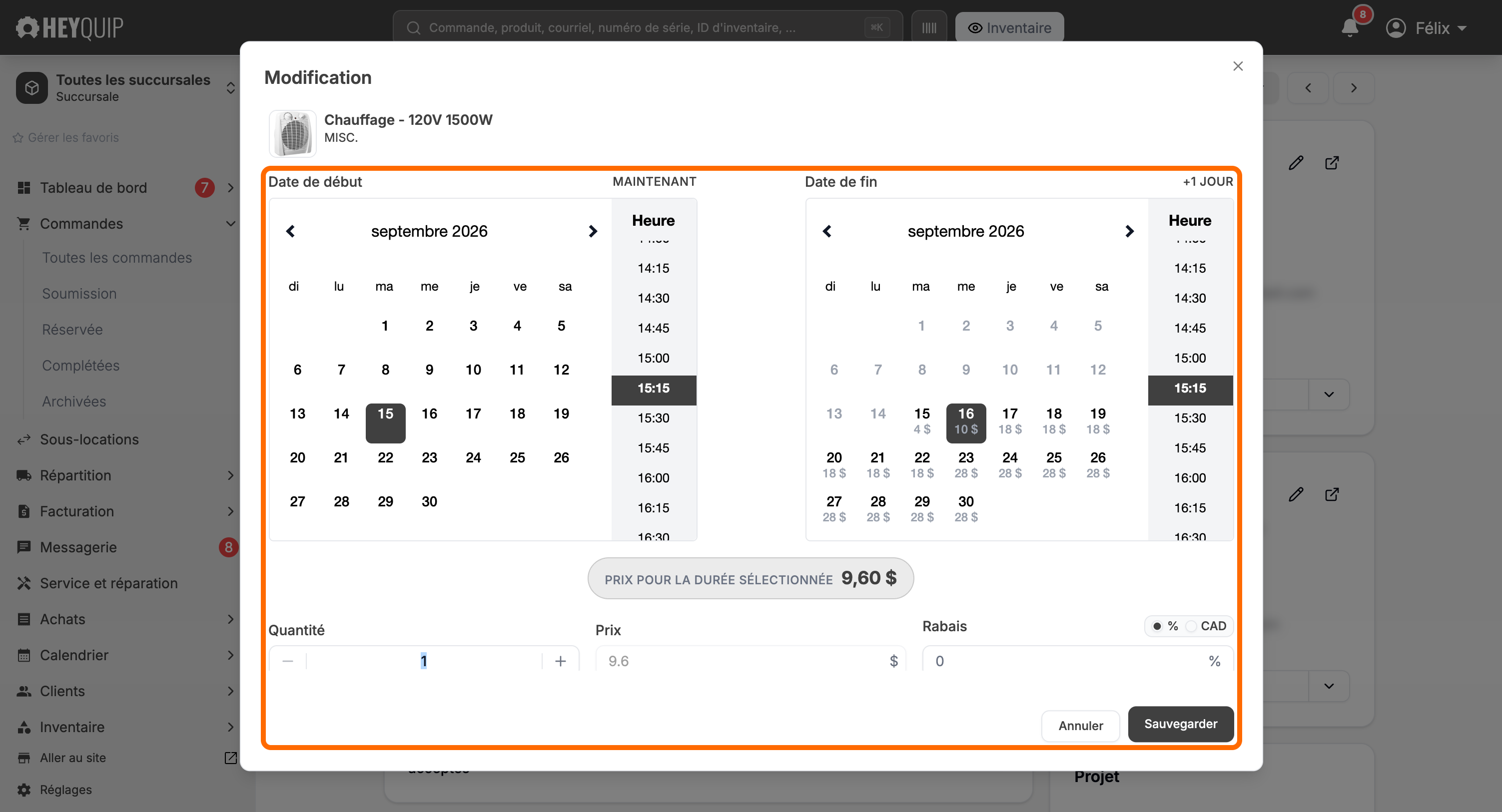Click +1 JOUR for end date
Screen dimensions: 1502x812
tap(1208, 181)
